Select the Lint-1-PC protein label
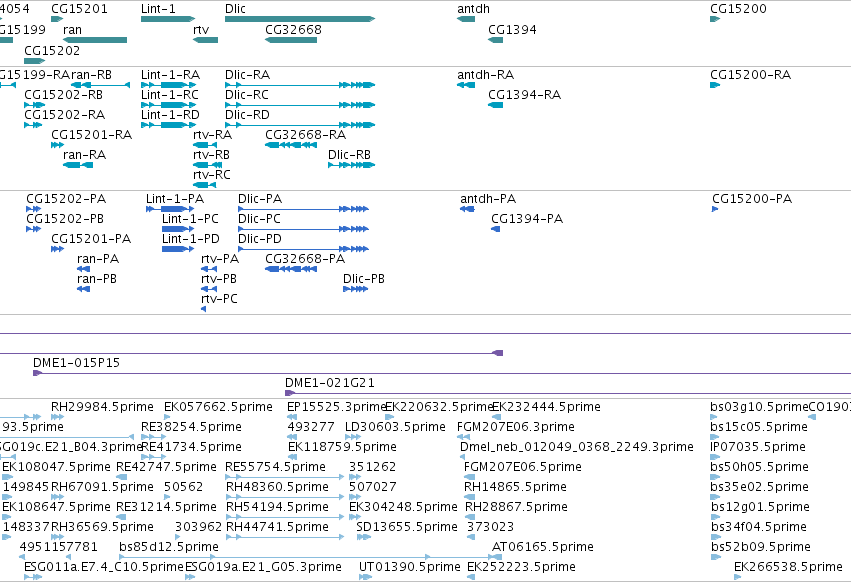 (190, 219)
